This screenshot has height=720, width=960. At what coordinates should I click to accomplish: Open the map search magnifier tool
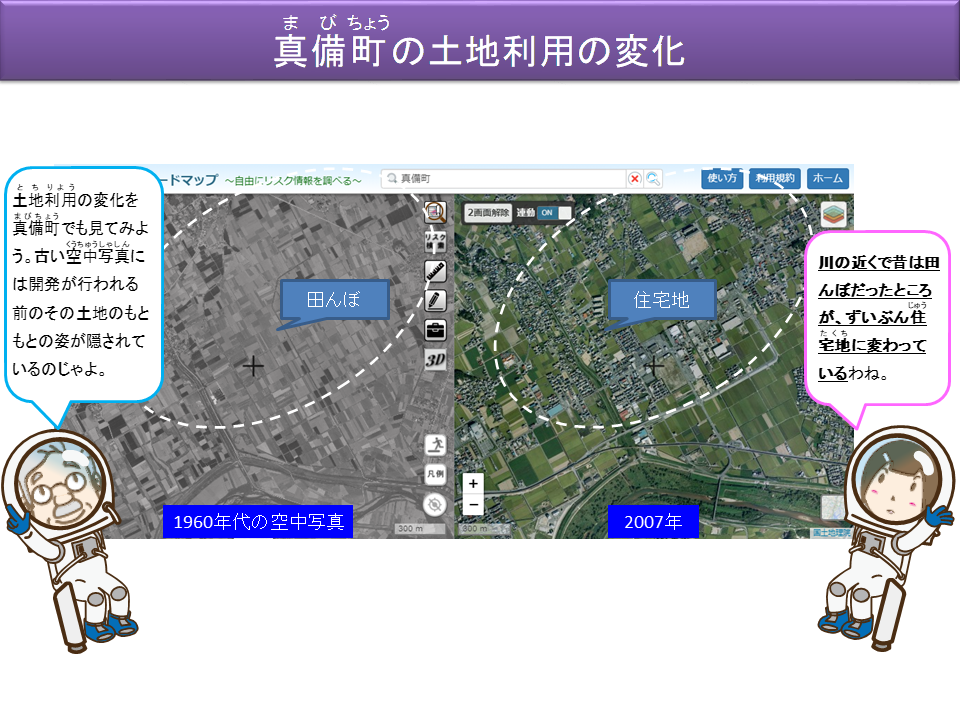coord(435,212)
